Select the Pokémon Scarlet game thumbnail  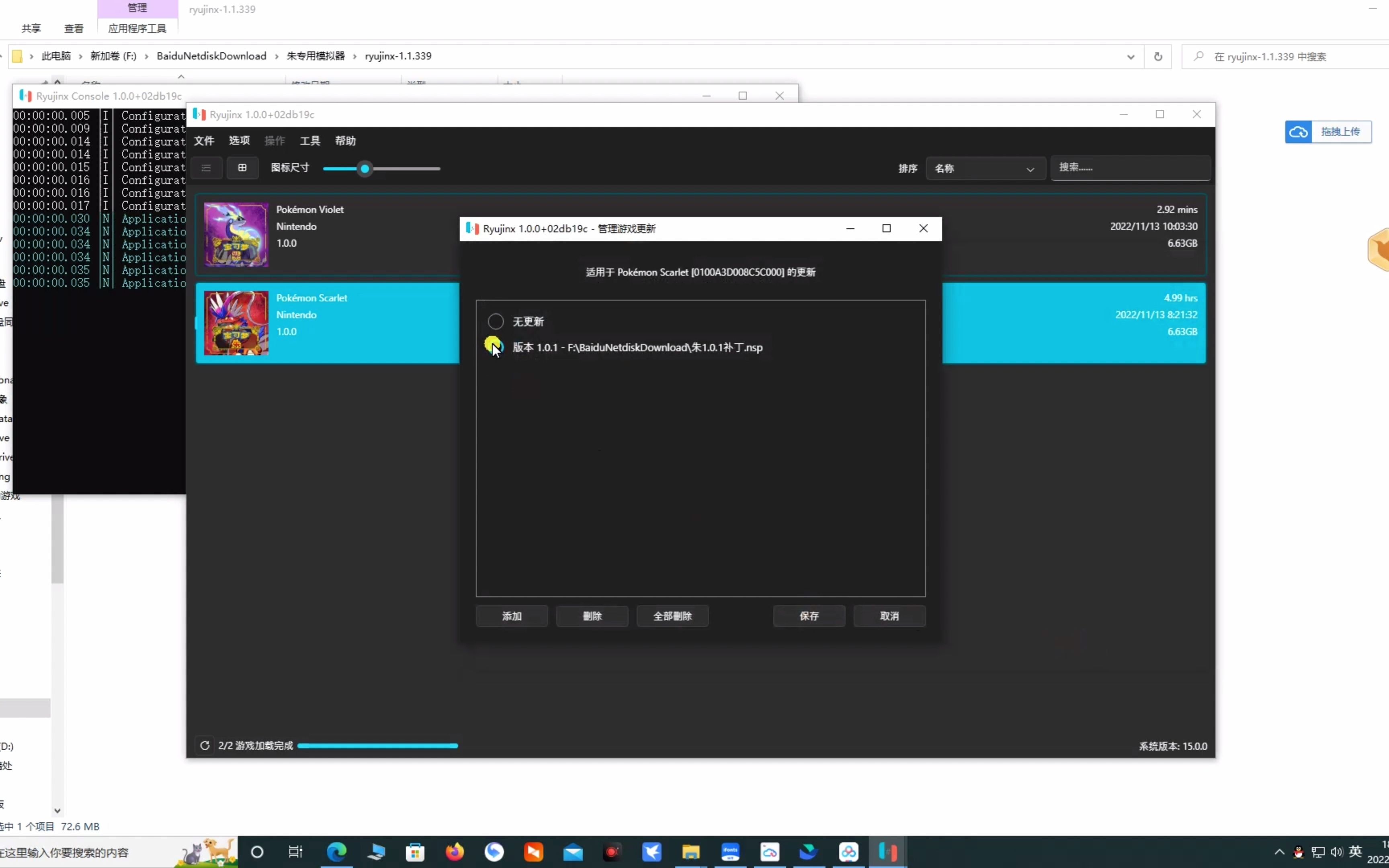(236, 323)
